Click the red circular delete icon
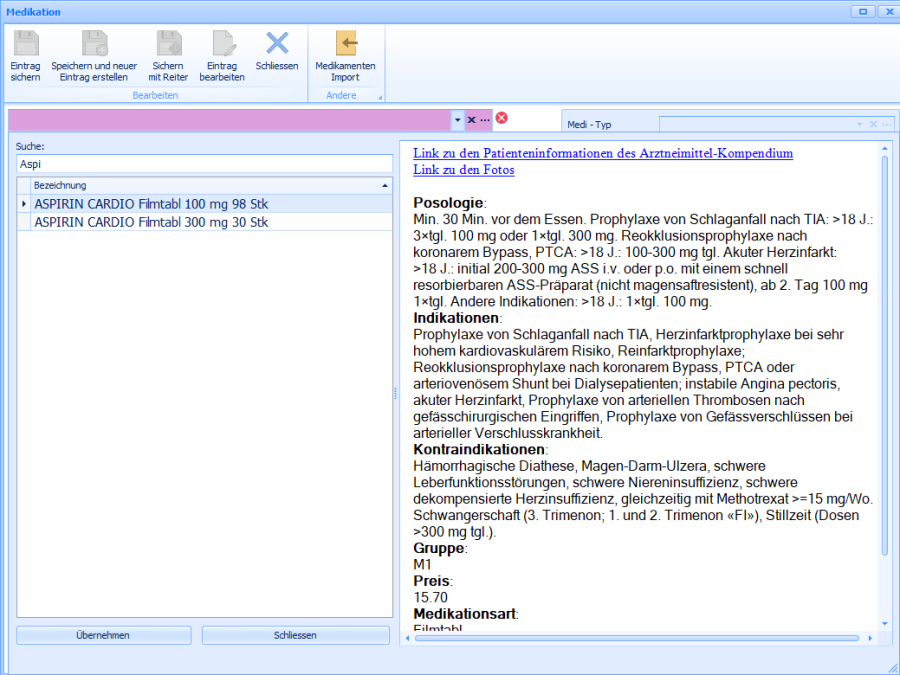Image resolution: width=900 pixels, height=675 pixels. [x=502, y=118]
